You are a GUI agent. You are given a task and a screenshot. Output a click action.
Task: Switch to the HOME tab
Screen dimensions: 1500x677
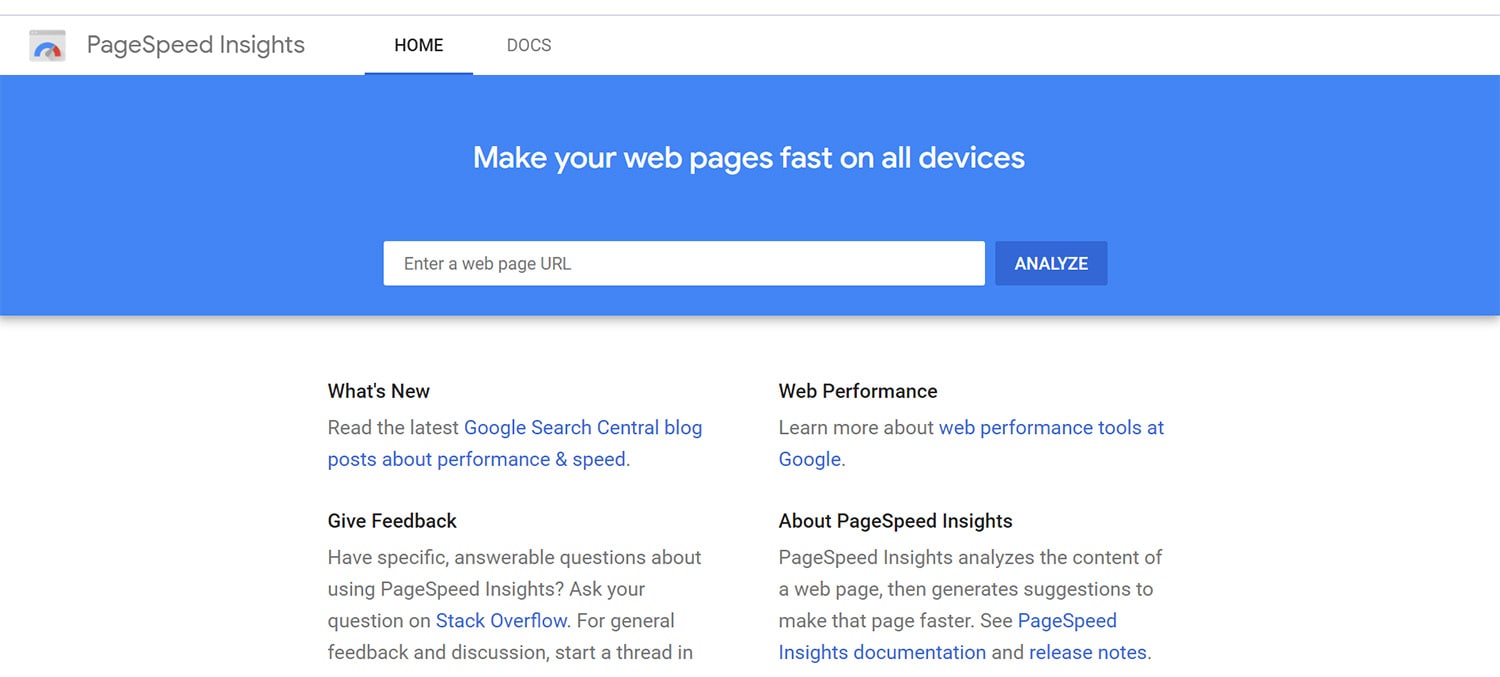418,45
